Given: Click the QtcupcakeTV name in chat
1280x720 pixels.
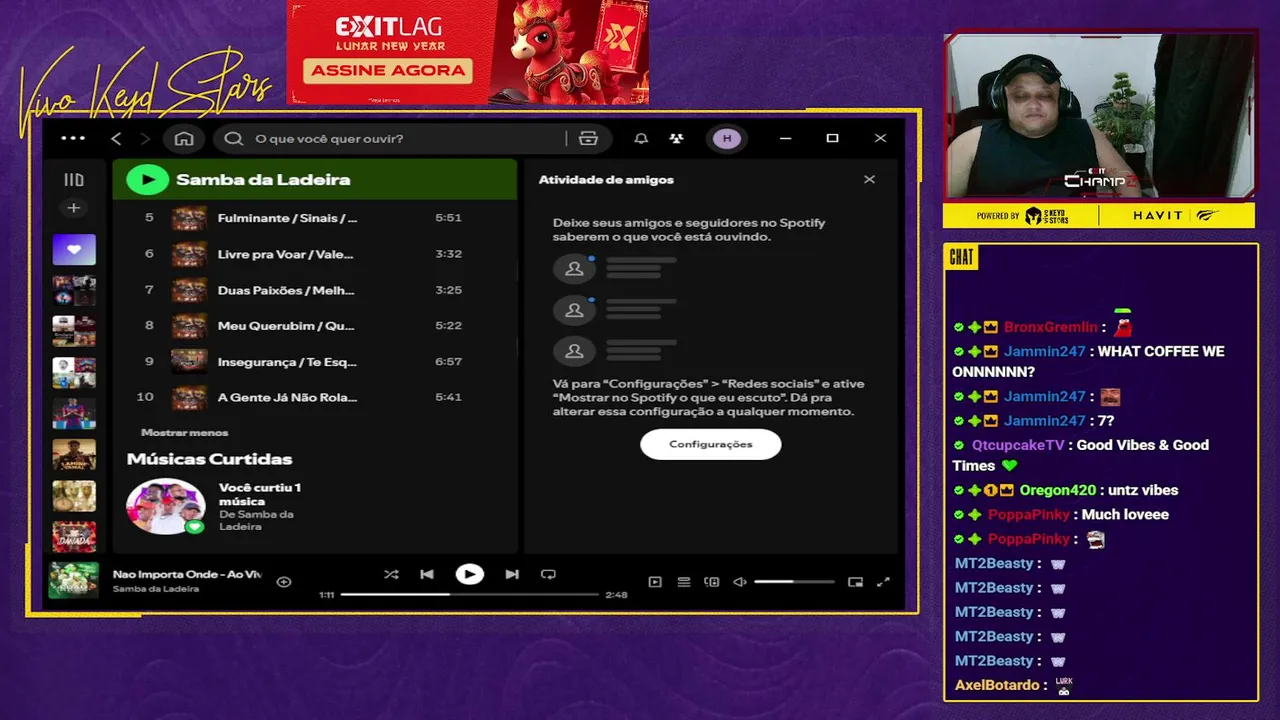Looking at the screenshot, I should click(1018, 445).
